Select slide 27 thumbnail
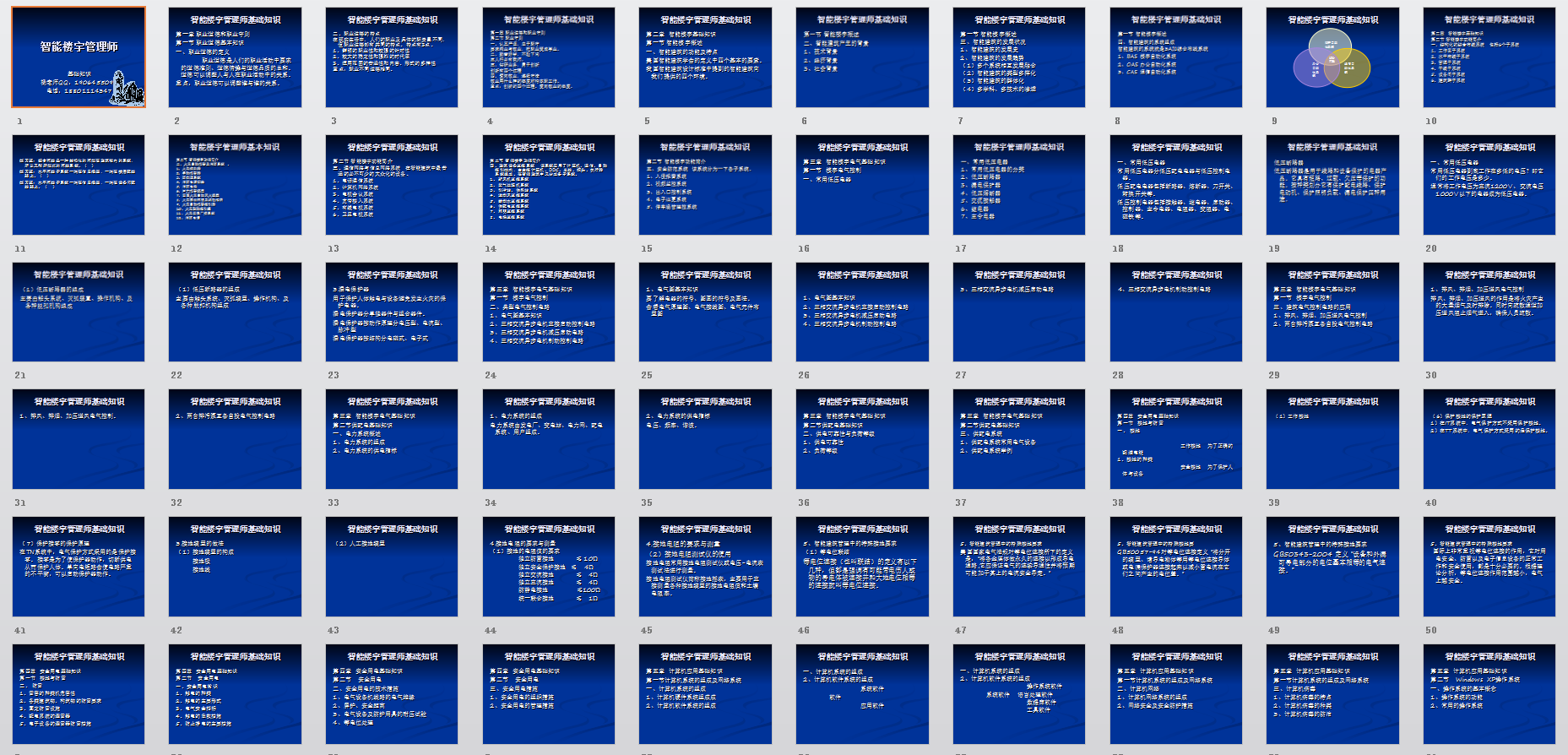 pos(1018,312)
